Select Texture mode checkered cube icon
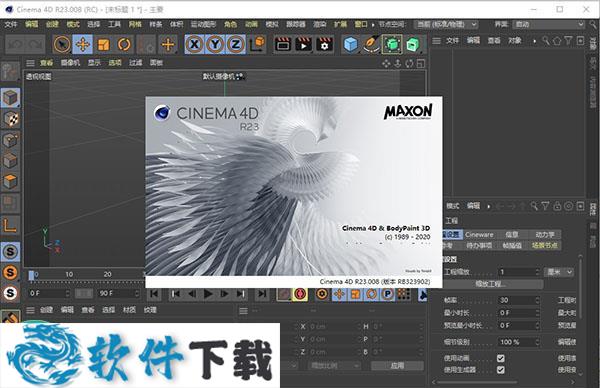The image size is (600, 388). pos(10,119)
